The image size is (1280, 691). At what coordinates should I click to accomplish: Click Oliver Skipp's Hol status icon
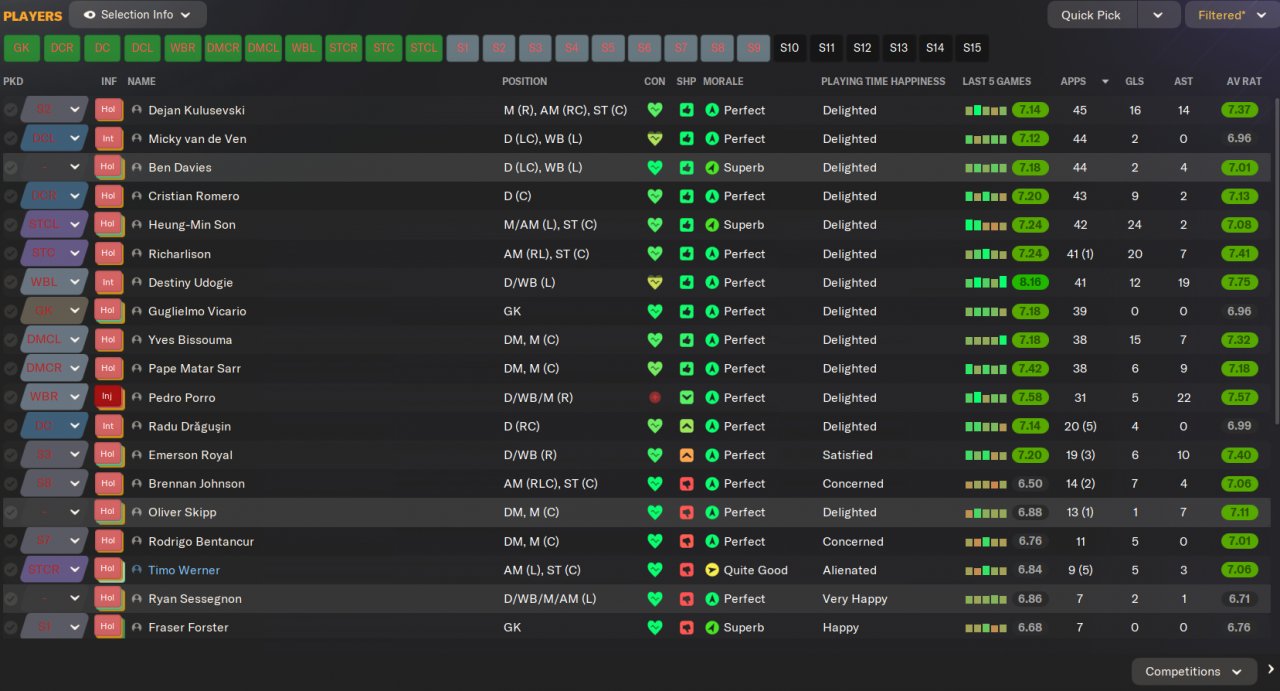(x=108, y=513)
